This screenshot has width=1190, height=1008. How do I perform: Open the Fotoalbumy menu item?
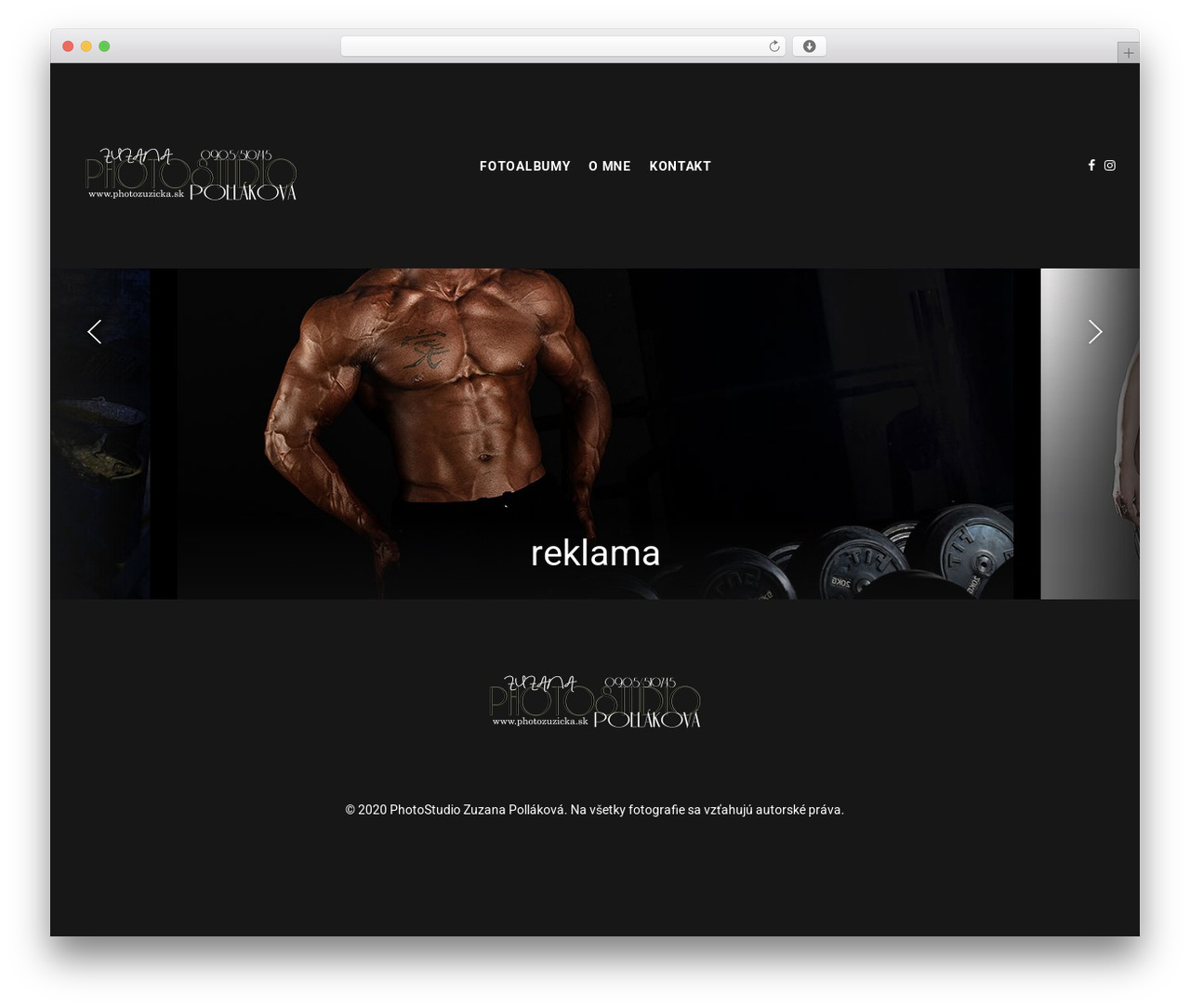tap(525, 166)
